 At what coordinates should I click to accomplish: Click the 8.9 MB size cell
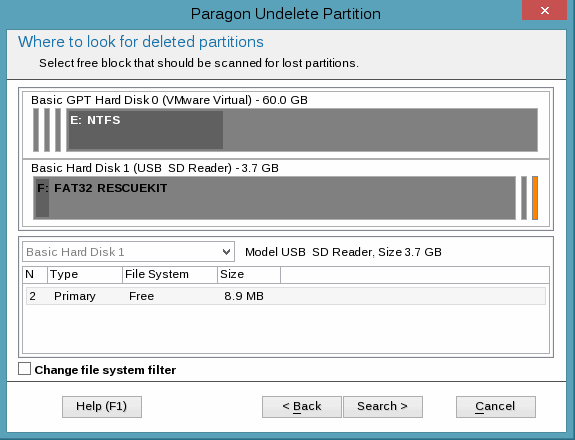(x=244, y=296)
